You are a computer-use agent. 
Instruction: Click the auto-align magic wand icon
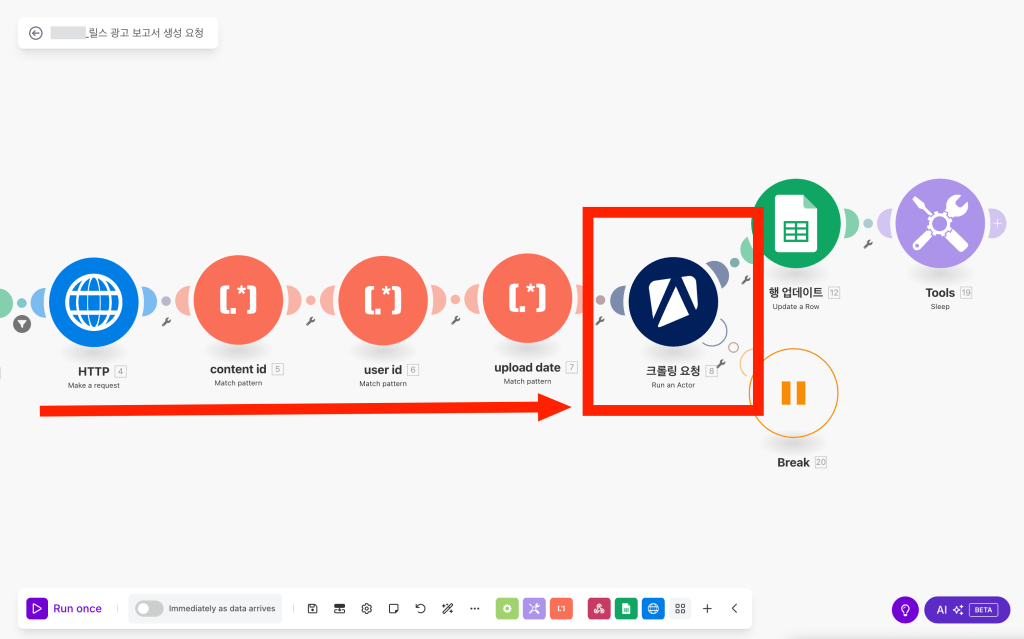pyautogui.click(x=447, y=608)
